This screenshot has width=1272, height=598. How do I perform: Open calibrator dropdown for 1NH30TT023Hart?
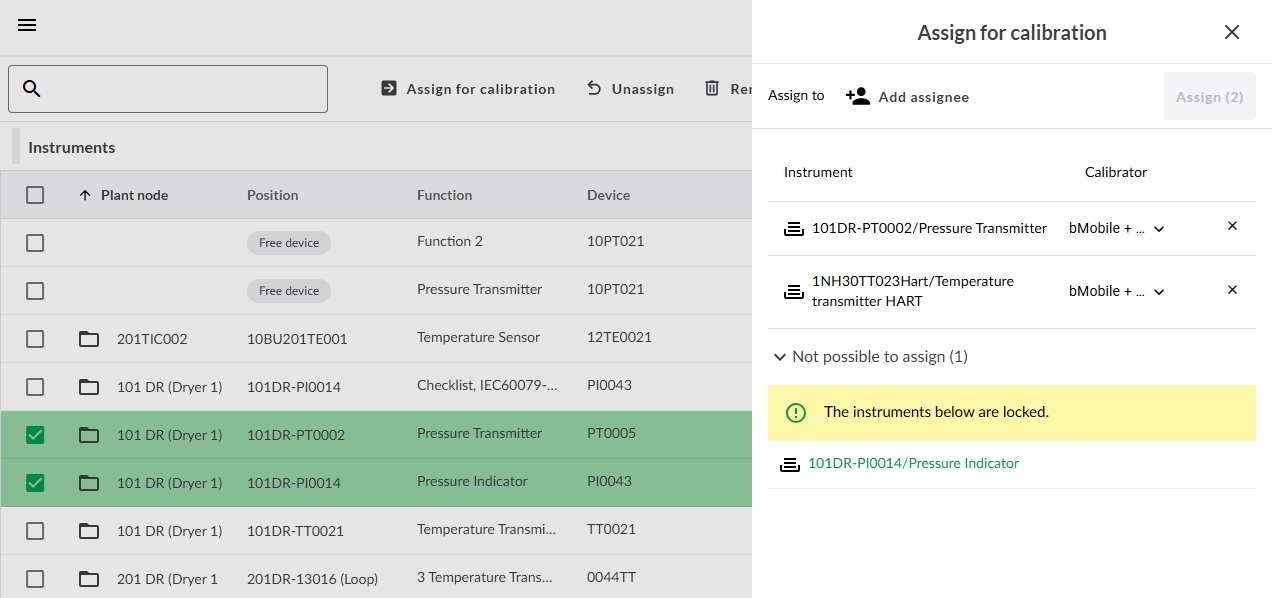pyautogui.click(x=1116, y=292)
